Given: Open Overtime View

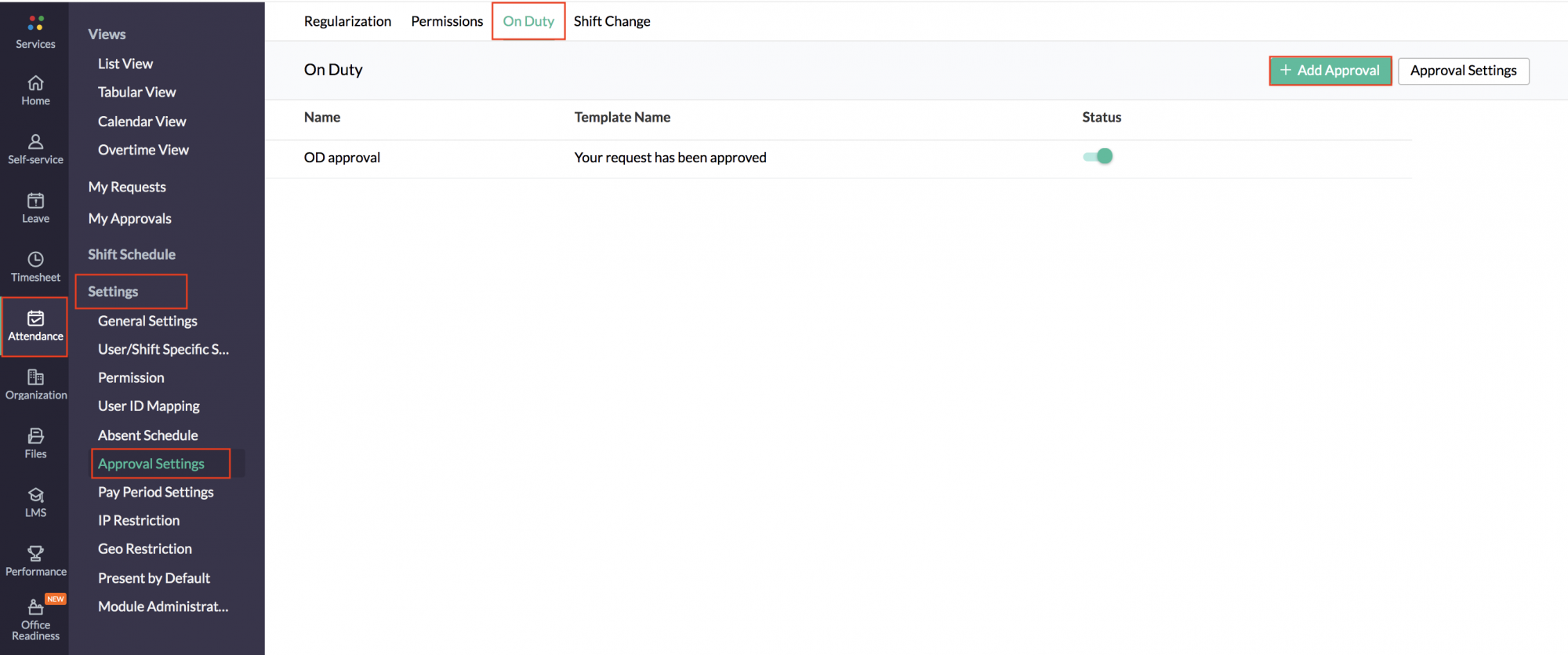Looking at the screenshot, I should [143, 150].
